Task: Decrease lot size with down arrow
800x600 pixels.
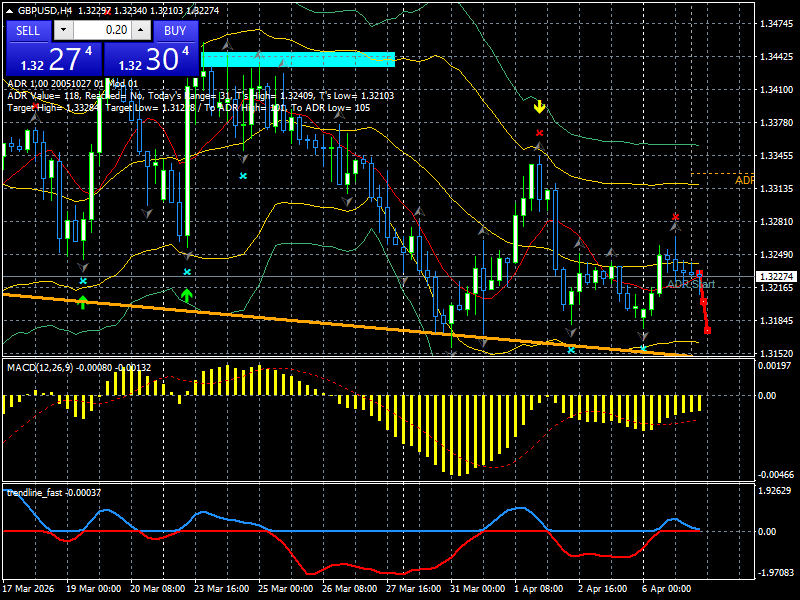Action: 63,30
